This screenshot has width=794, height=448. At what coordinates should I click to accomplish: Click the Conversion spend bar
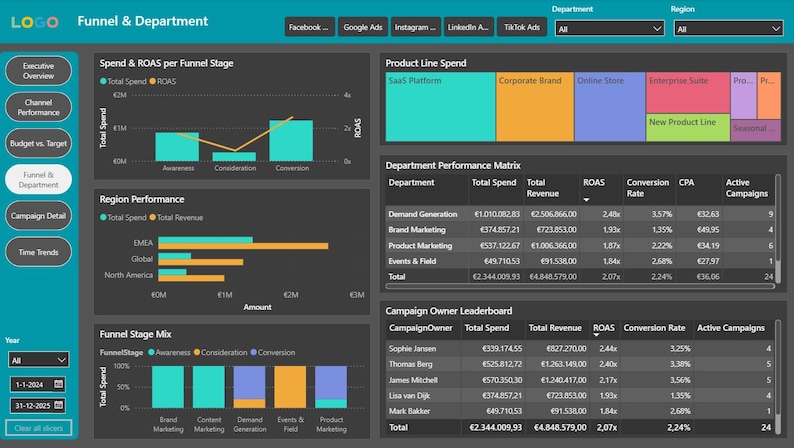tap(291, 141)
